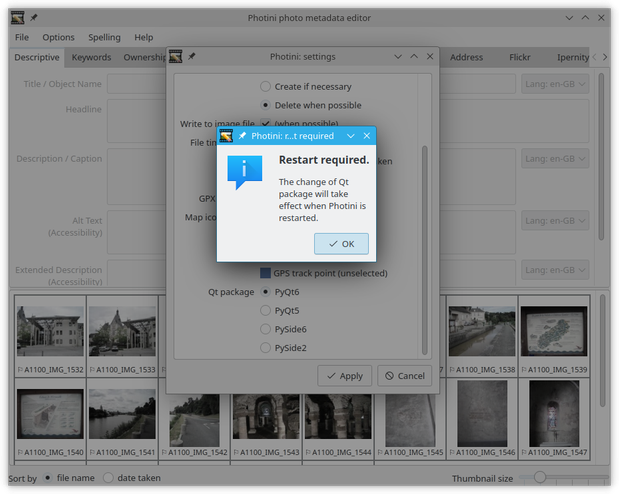This screenshot has height=494, width=619.
Task: Click the Photini icon in the settings window title bar
Action: tap(176, 56)
